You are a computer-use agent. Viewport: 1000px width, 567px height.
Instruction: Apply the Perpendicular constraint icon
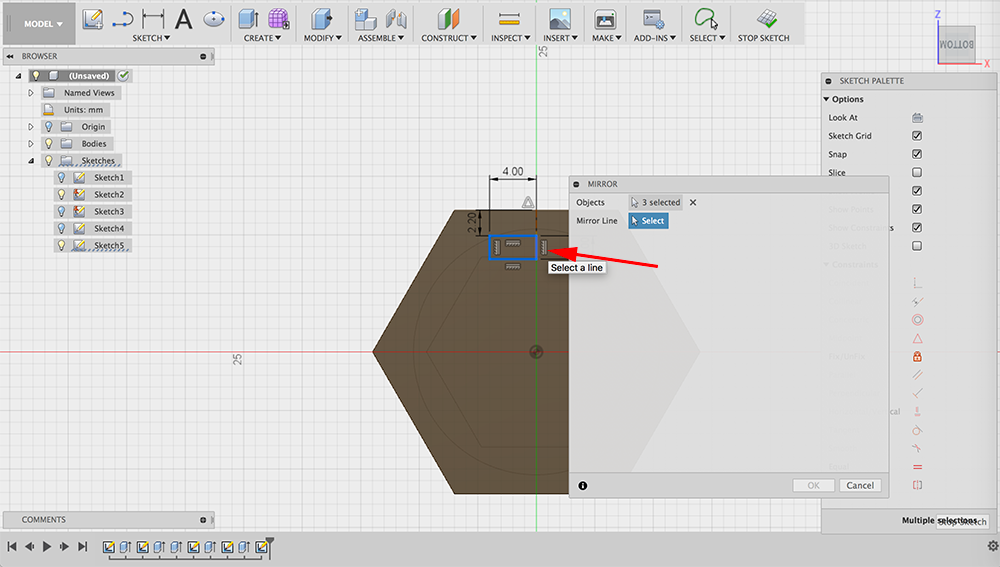[x=917, y=393]
